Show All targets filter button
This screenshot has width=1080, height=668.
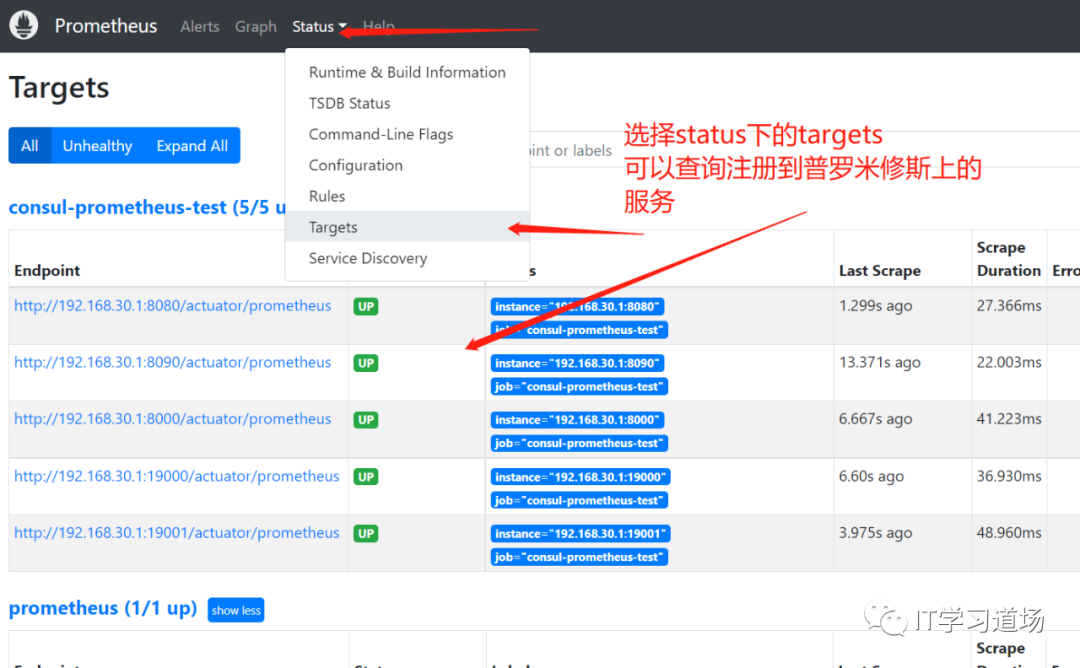point(30,145)
